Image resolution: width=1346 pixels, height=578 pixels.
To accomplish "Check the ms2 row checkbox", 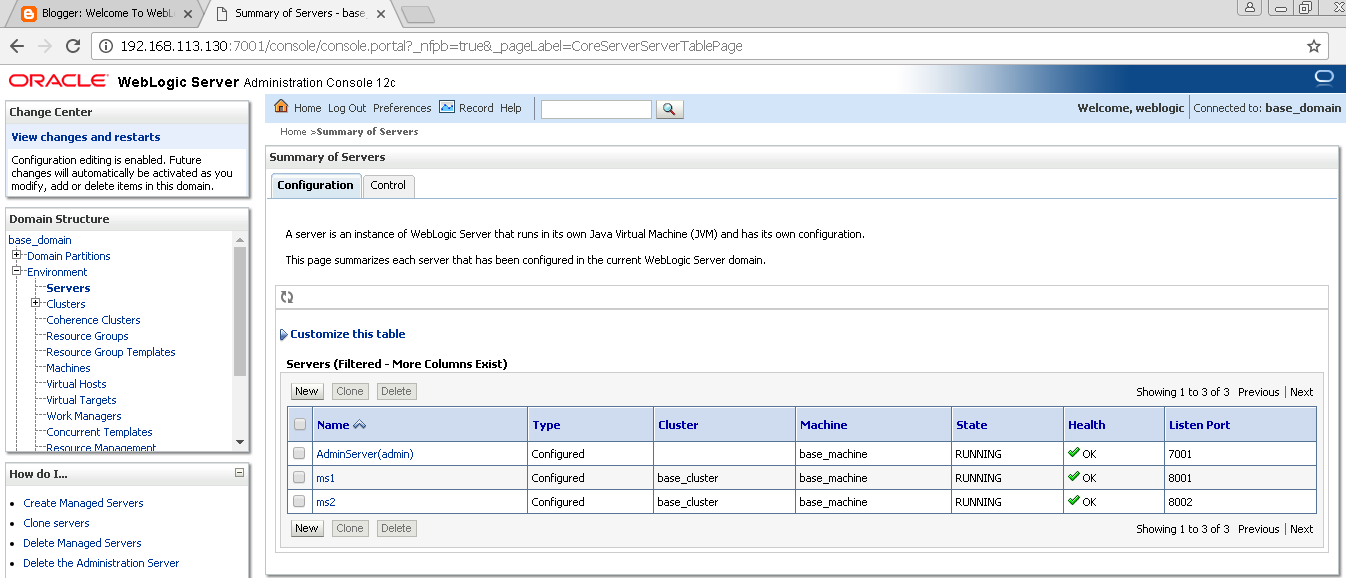I will point(299,501).
